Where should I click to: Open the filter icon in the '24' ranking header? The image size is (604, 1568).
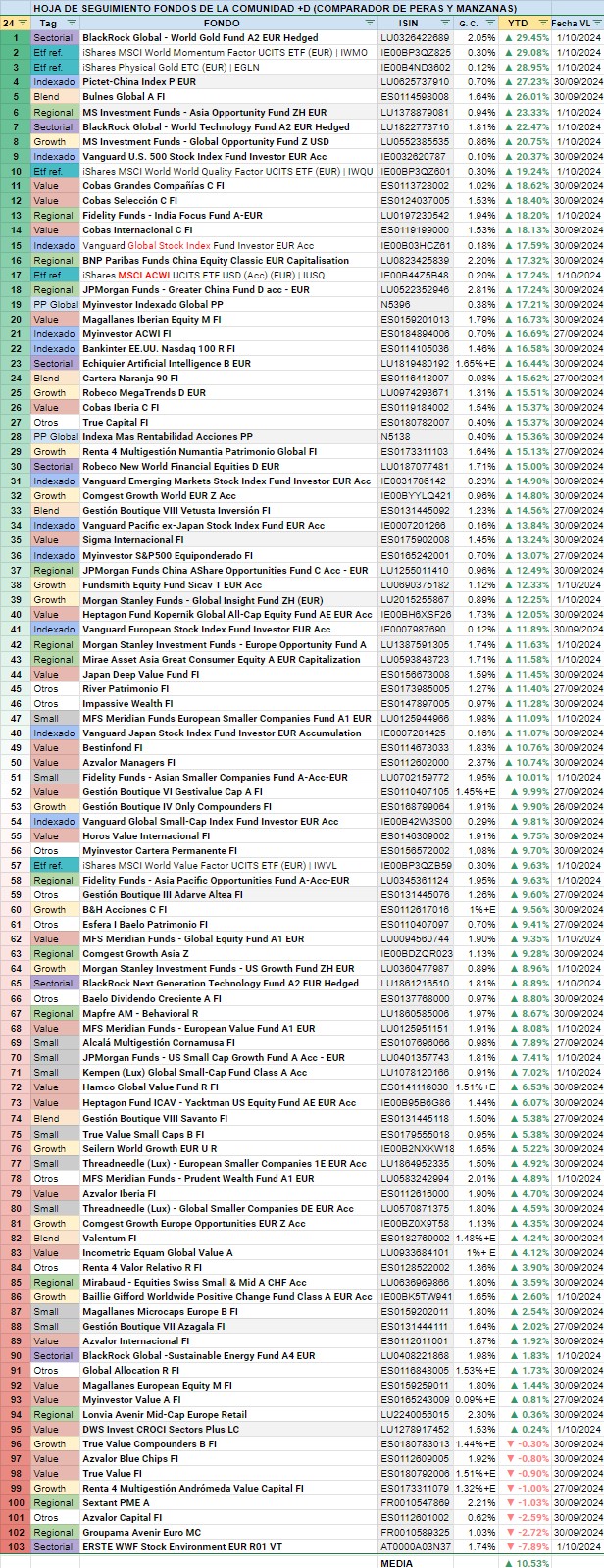click(24, 23)
